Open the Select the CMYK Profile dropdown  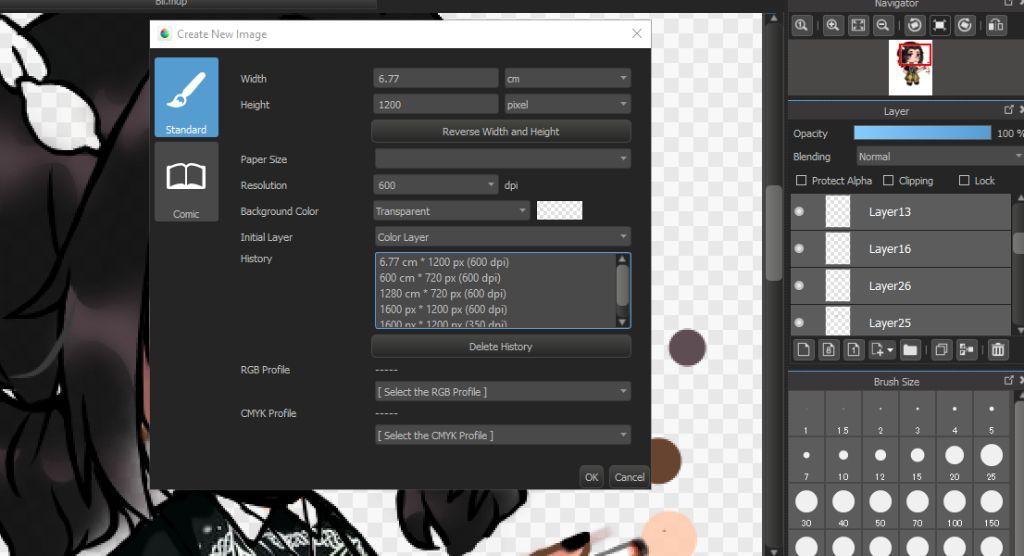click(503, 435)
